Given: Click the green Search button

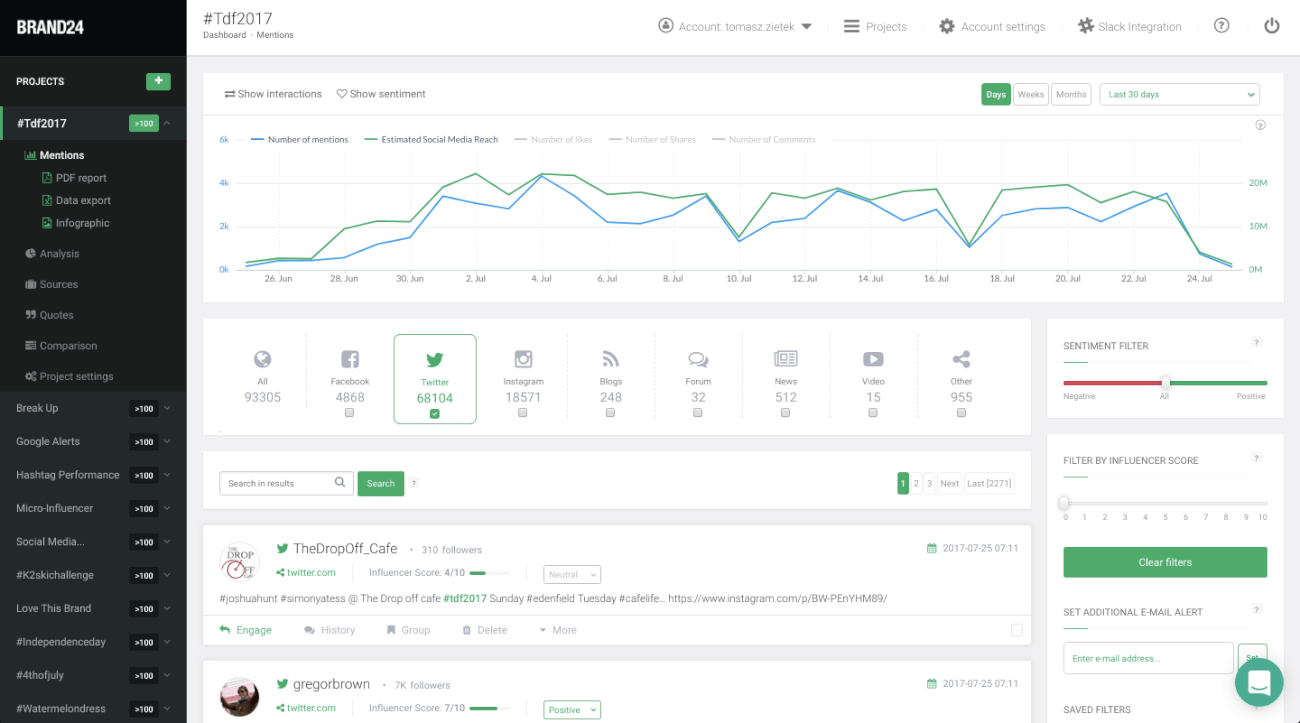Looking at the screenshot, I should [x=381, y=483].
